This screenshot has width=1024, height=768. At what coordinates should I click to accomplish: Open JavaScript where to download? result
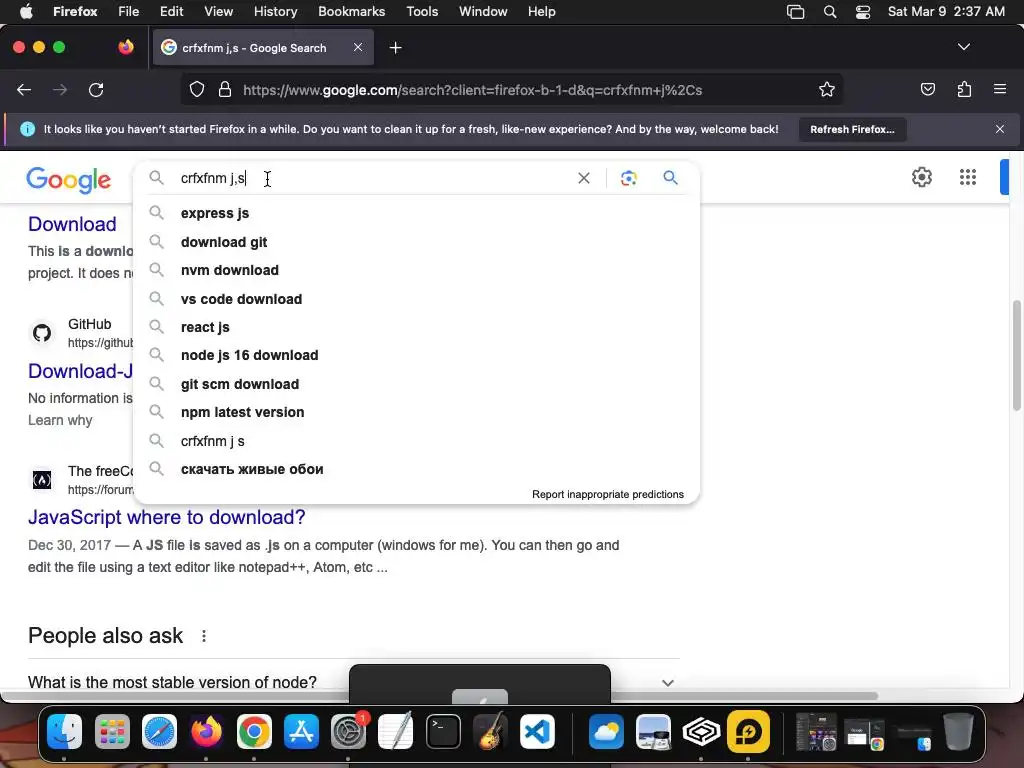tap(167, 517)
